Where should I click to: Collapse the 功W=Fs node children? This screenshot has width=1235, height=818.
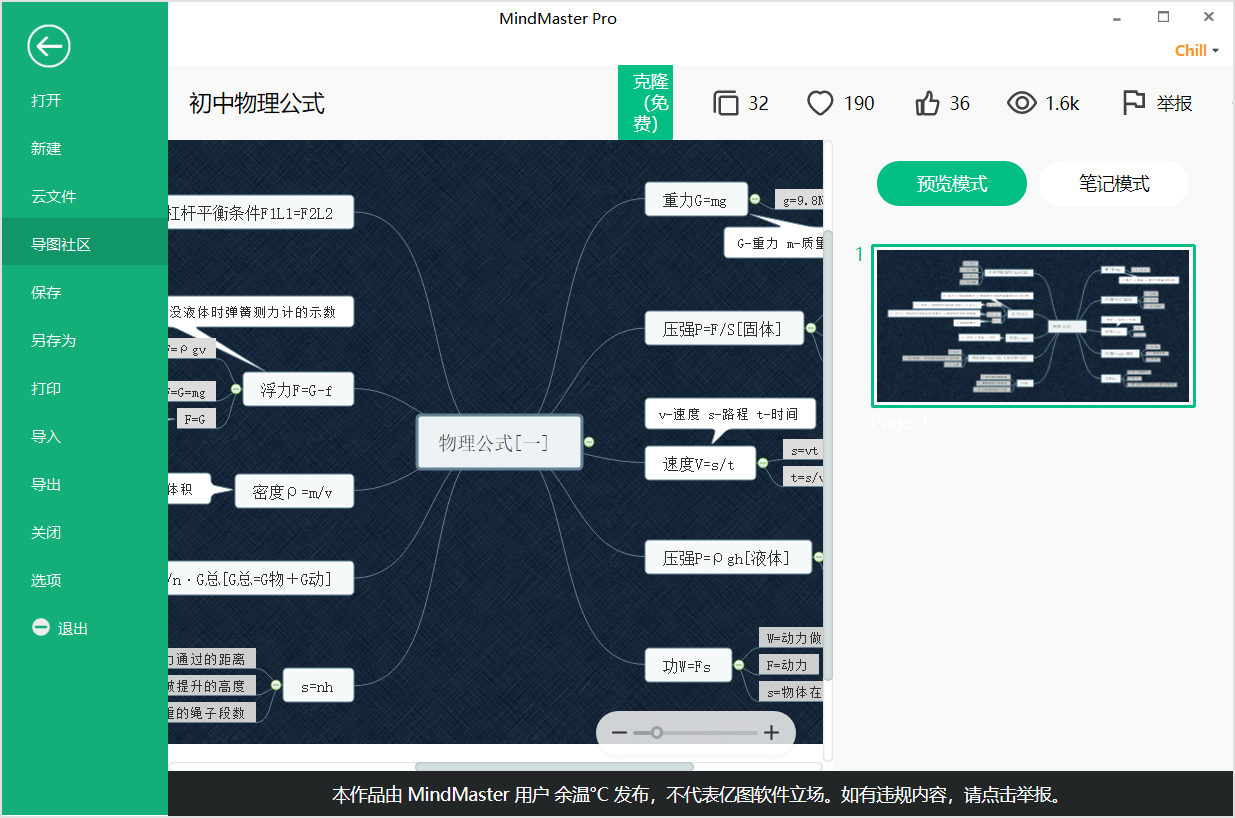coord(738,665)
